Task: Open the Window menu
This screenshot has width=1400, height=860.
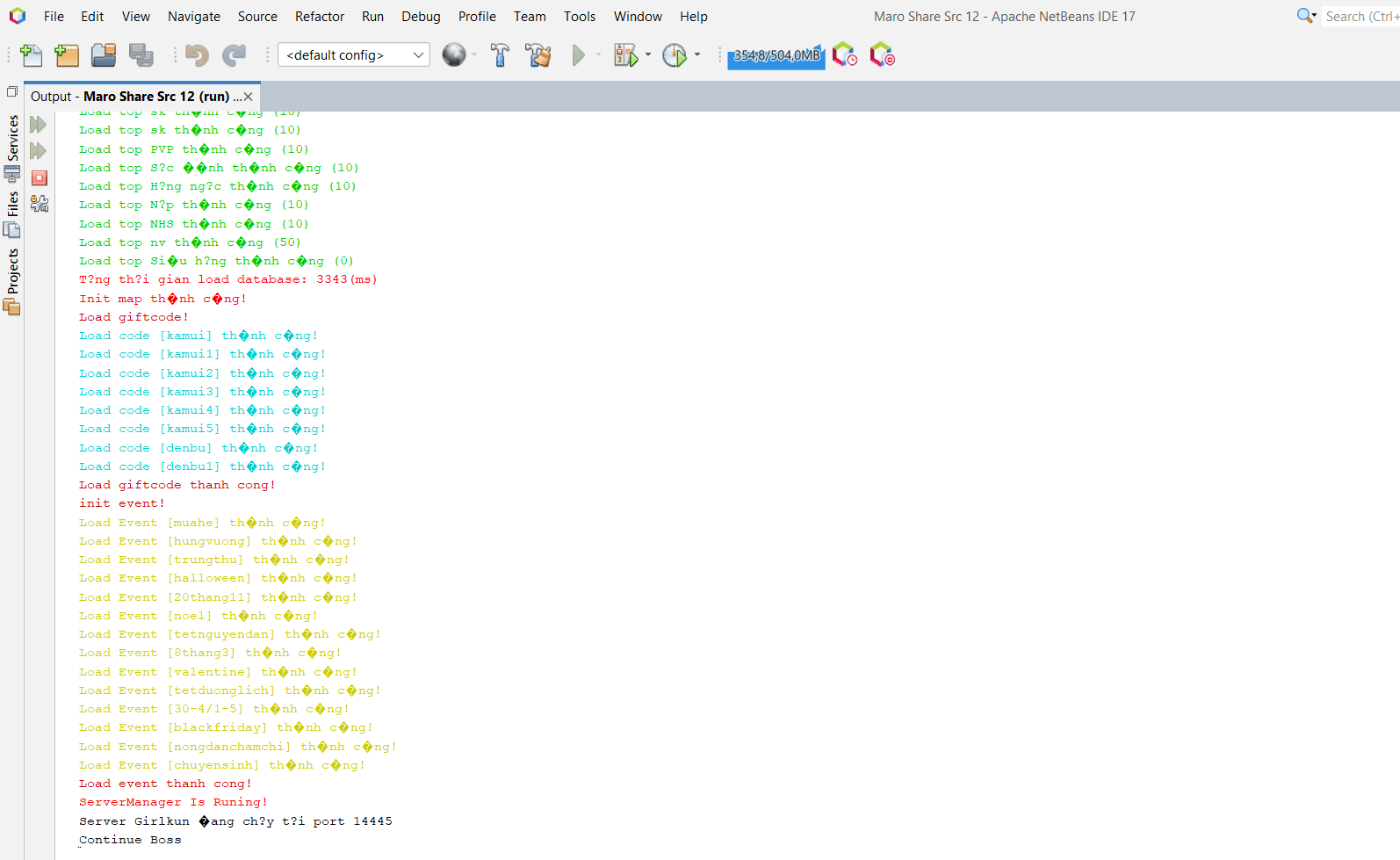Action: (638, 16)
